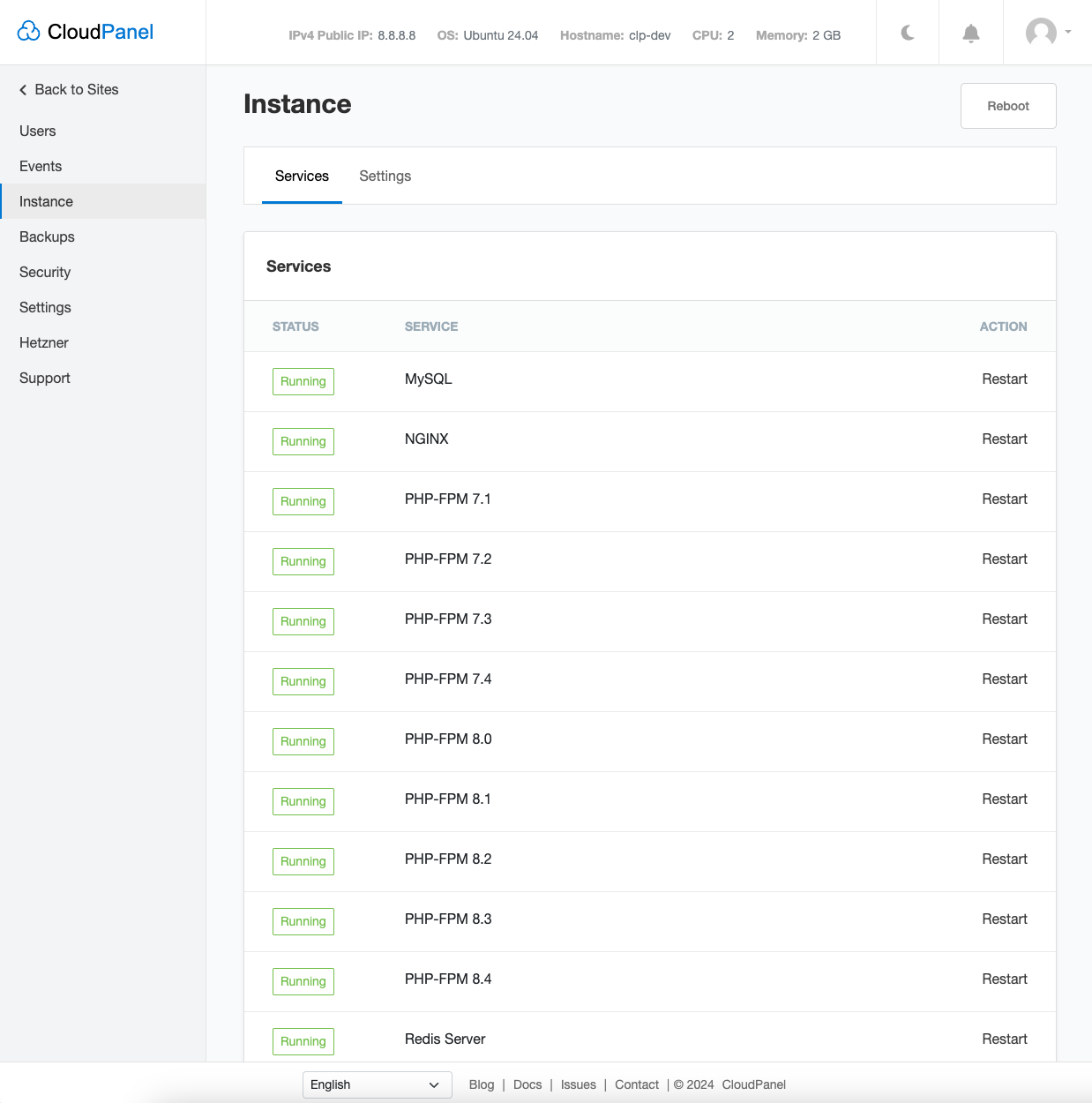Open the English language dropdown

(x=377, y=1084)
